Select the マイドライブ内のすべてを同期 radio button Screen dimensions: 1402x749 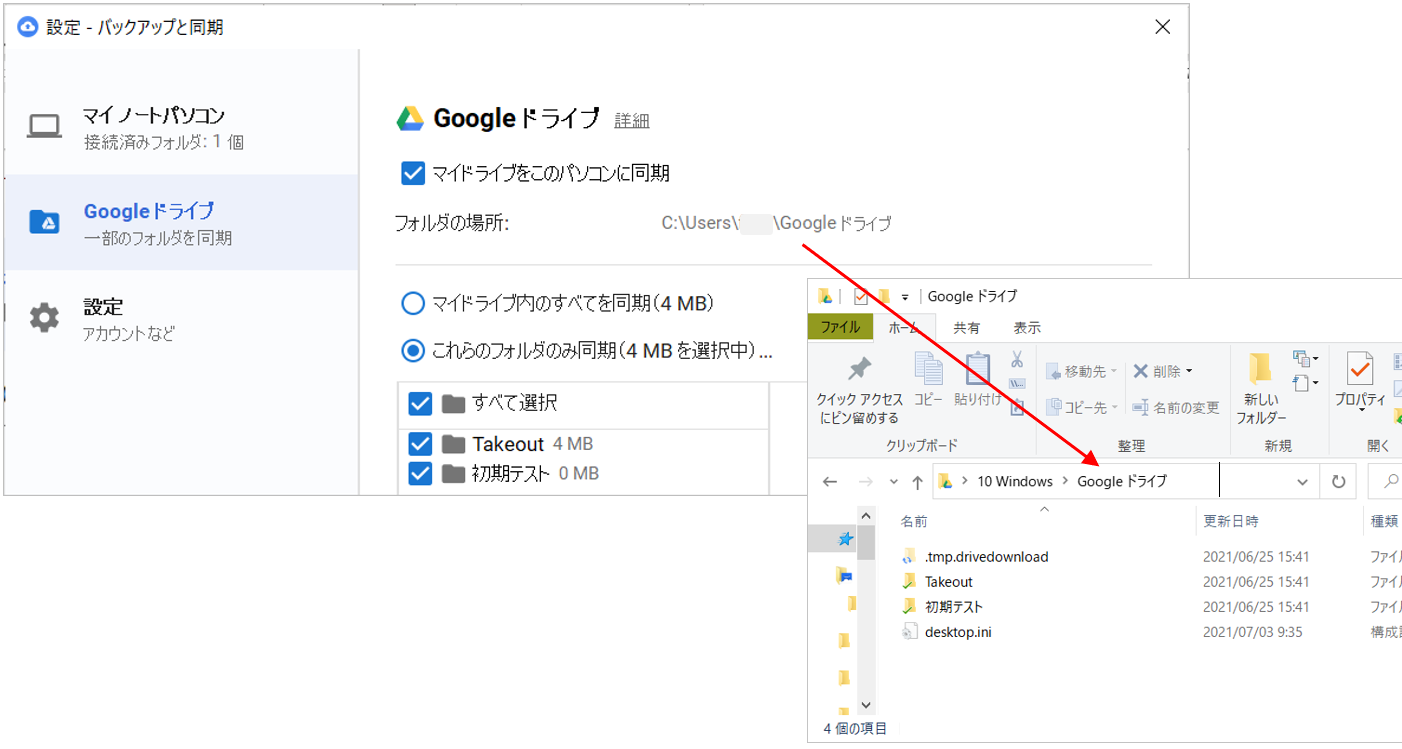[x=412, y=303]
